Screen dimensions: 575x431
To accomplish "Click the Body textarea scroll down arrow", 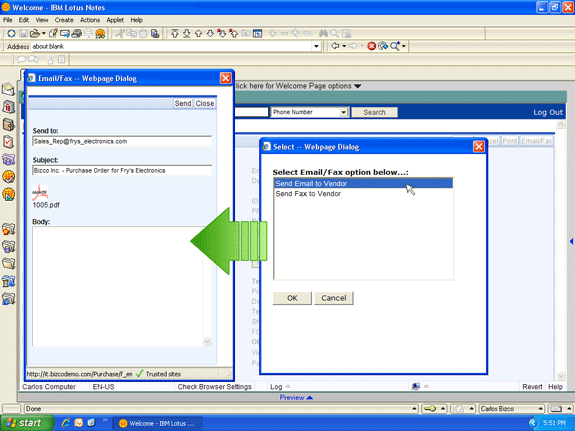I will (207, 341).
